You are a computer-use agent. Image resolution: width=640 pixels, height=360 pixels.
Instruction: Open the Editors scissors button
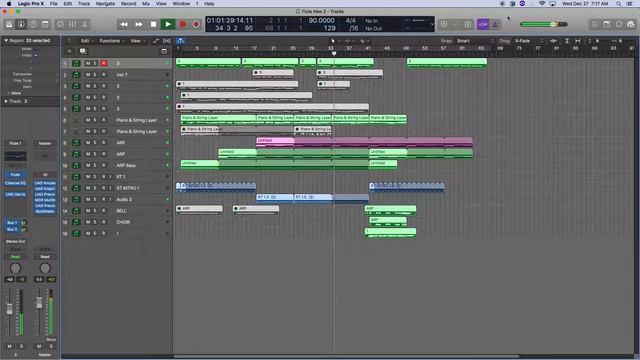click(84, 24)
